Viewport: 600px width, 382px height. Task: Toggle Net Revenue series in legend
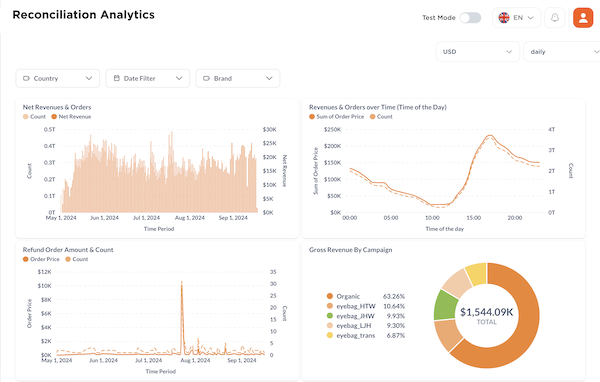pos(71,117)
